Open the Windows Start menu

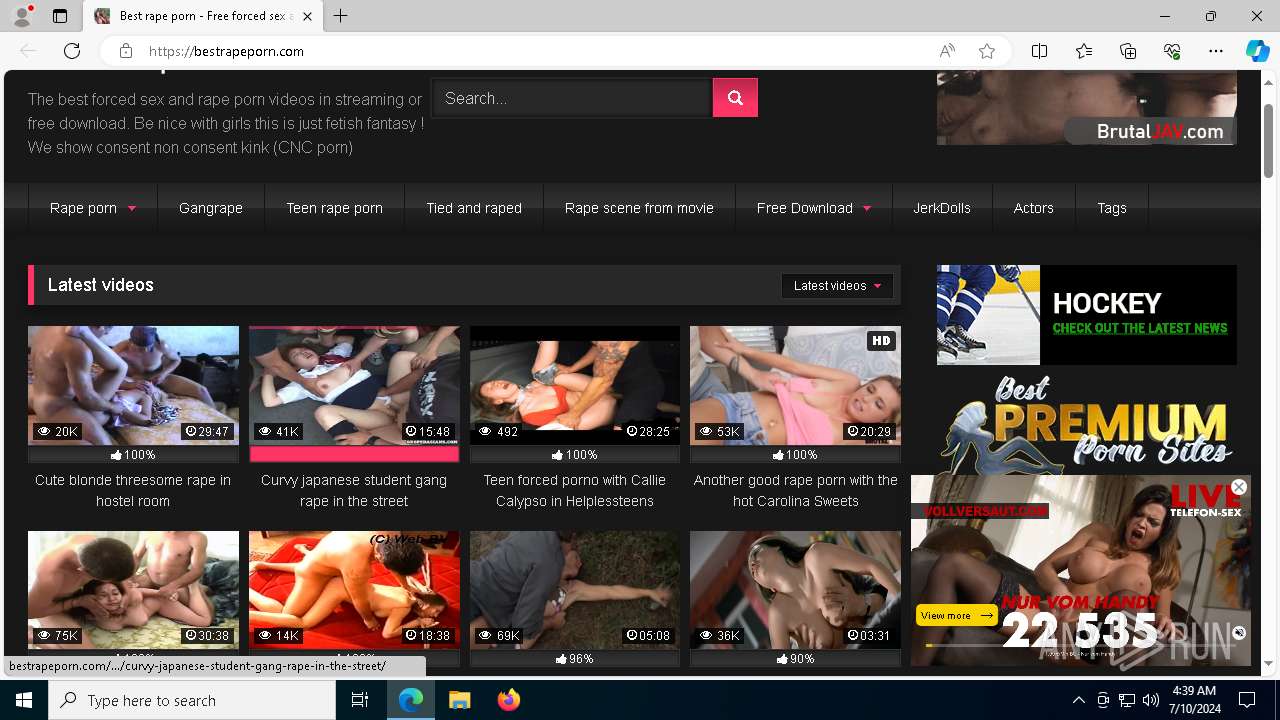tap(24, 700)
